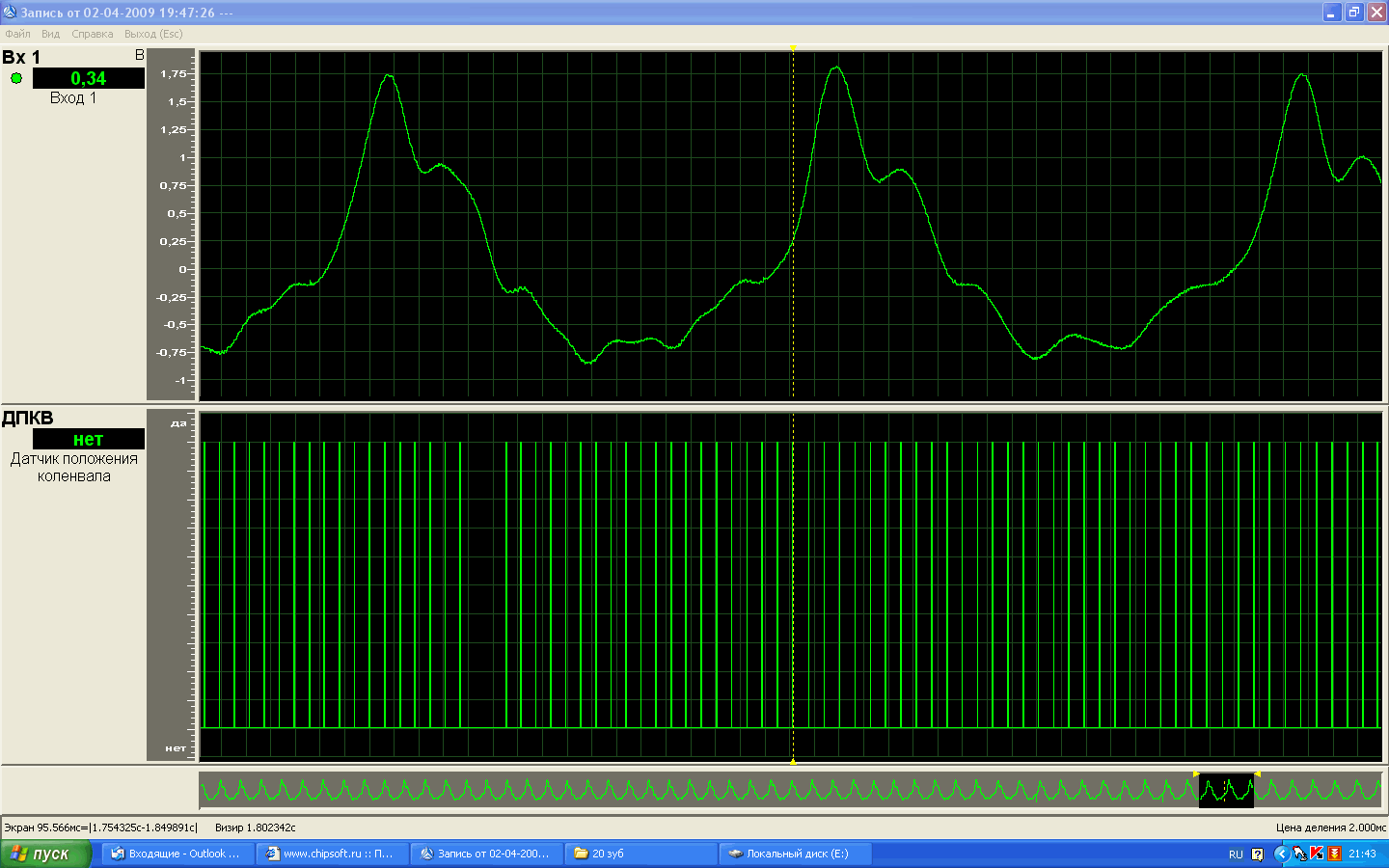Click the highlighted window in the overview strip
Viewport: 1389px width, 868px height.
point(1226,791)
